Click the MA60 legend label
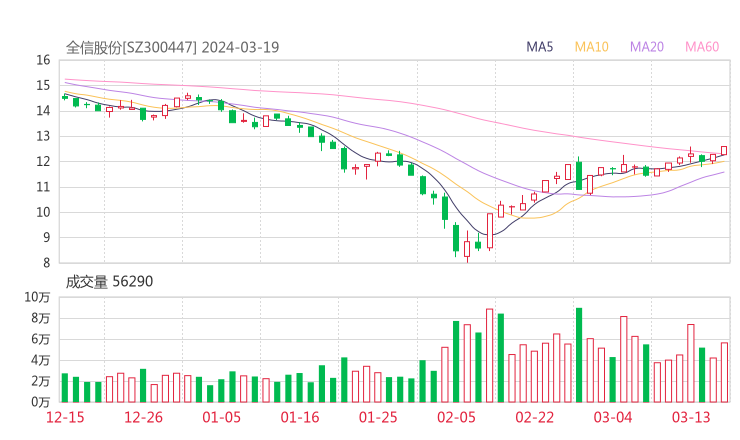The height and width of the screenshot is (440, 740). coord(702,47)
